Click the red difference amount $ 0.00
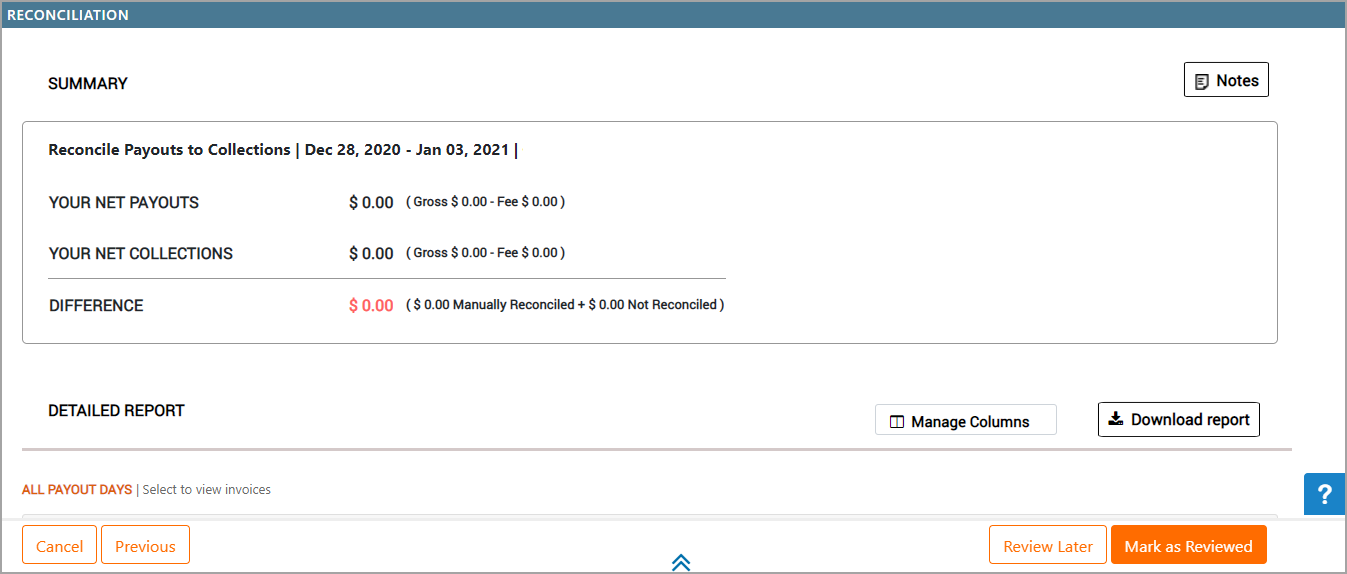This screenshot has height=574, width=1347. (371, 305)
